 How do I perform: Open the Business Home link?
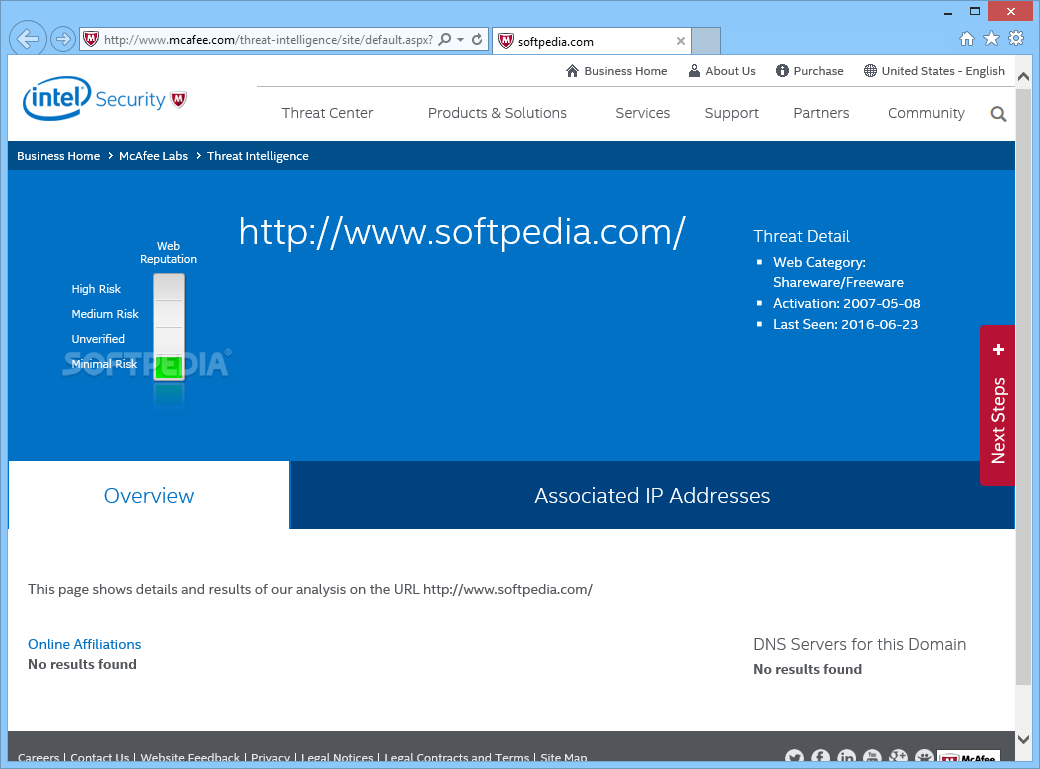point(616,71)
